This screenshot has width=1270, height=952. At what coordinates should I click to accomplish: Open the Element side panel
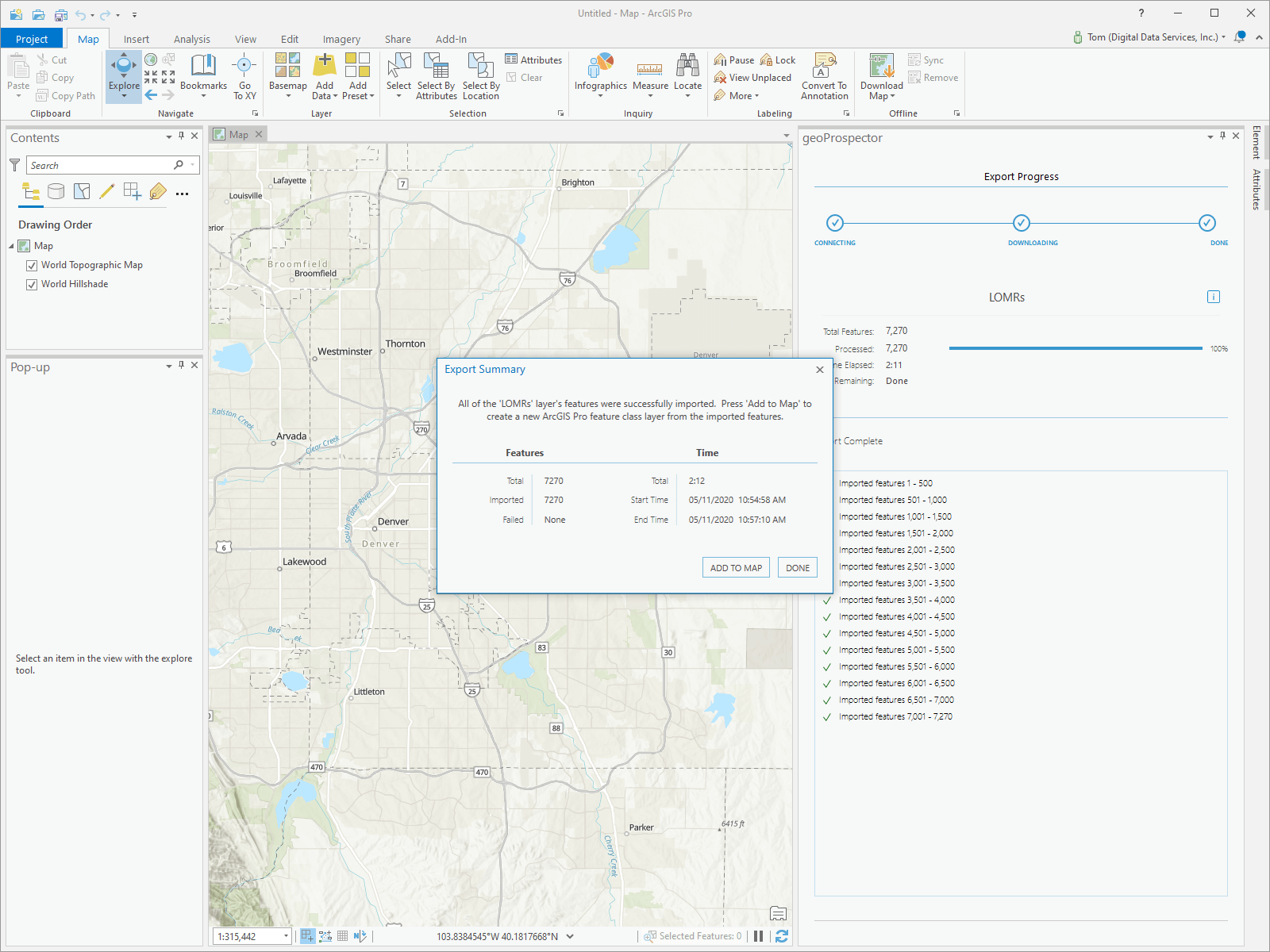click(x=1257, y=142)
